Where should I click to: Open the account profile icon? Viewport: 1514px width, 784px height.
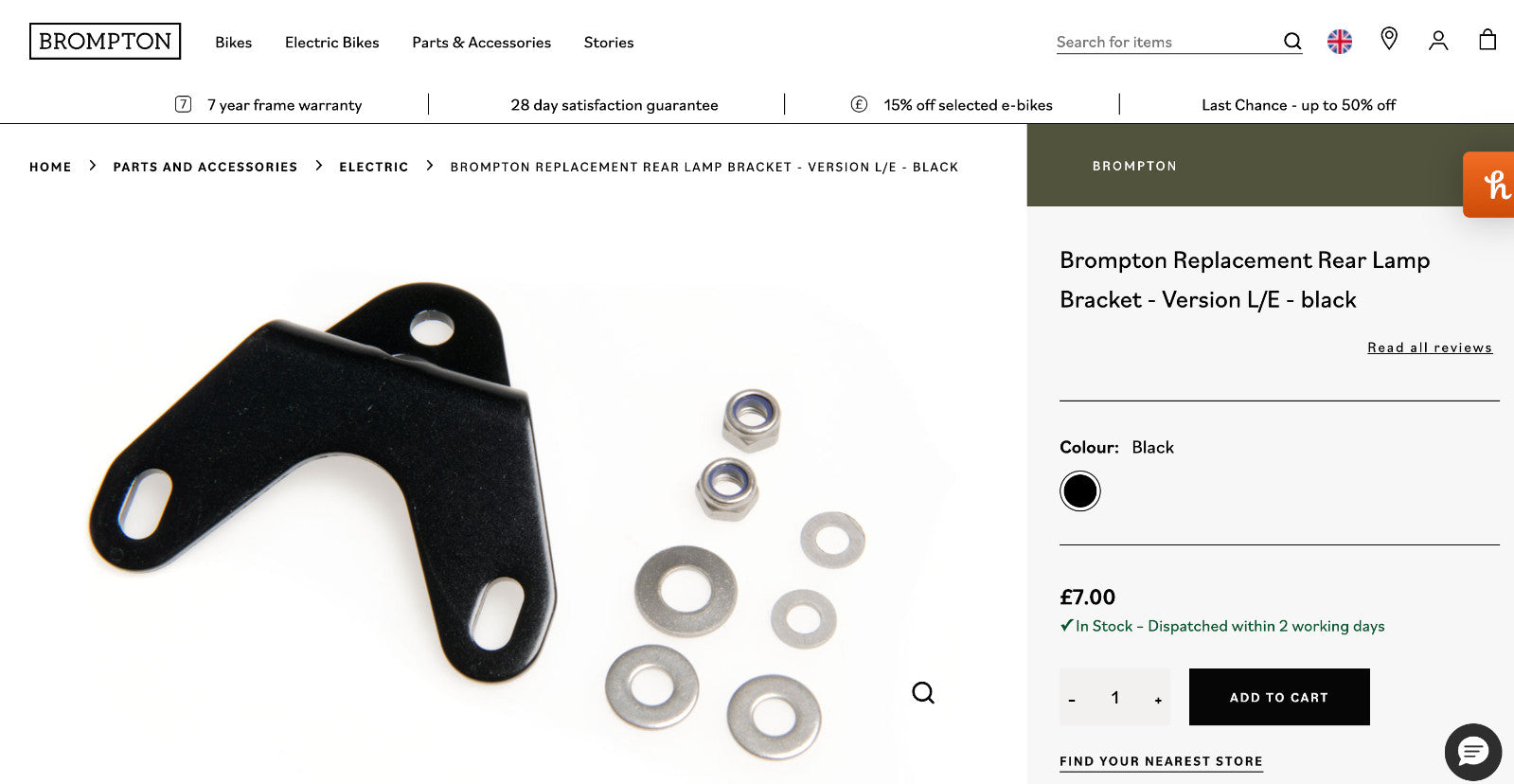pos(1438,41)
